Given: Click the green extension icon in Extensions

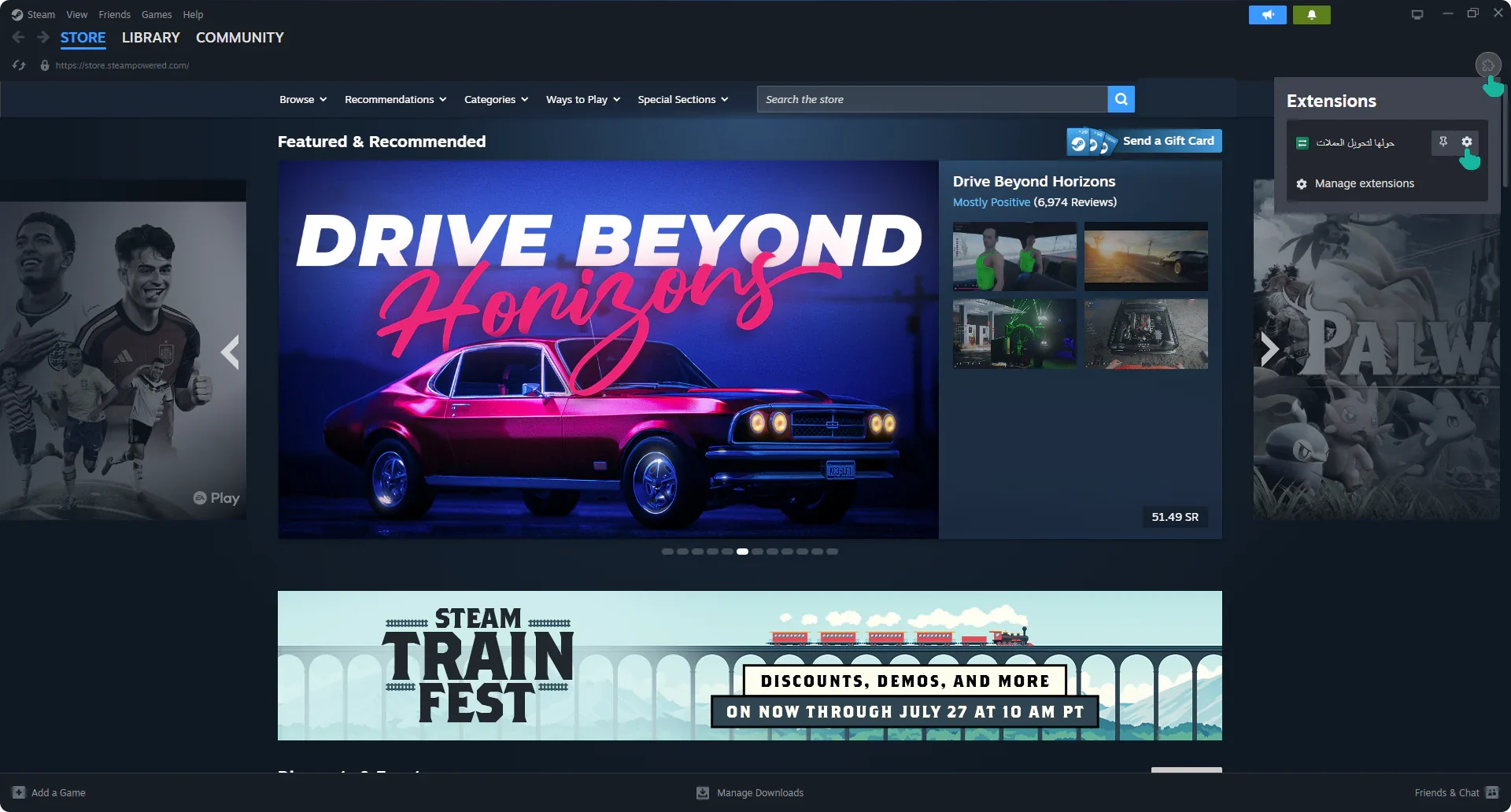Looking at the screenshot, I should click(x=1302, y=142).
